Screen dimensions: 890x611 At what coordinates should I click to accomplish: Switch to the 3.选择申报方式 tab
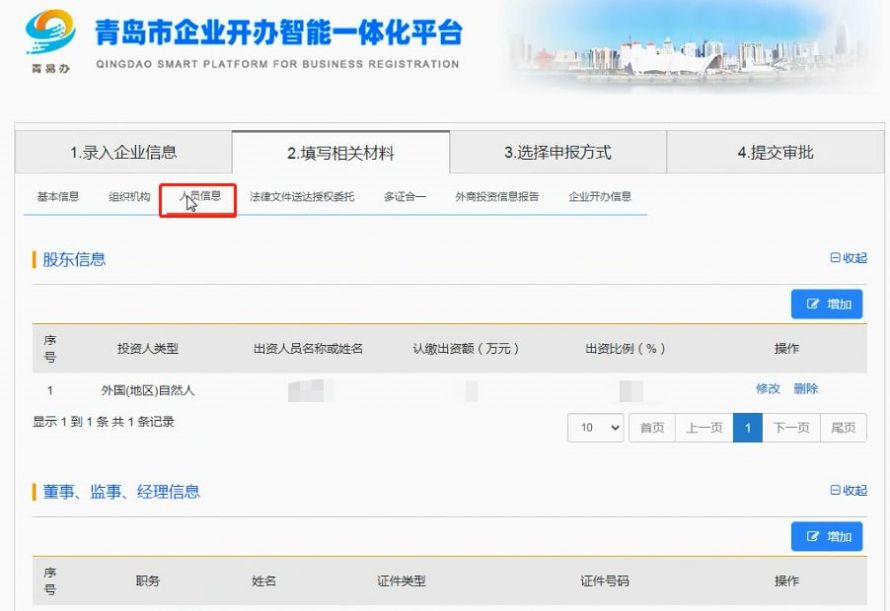(558, 152)
